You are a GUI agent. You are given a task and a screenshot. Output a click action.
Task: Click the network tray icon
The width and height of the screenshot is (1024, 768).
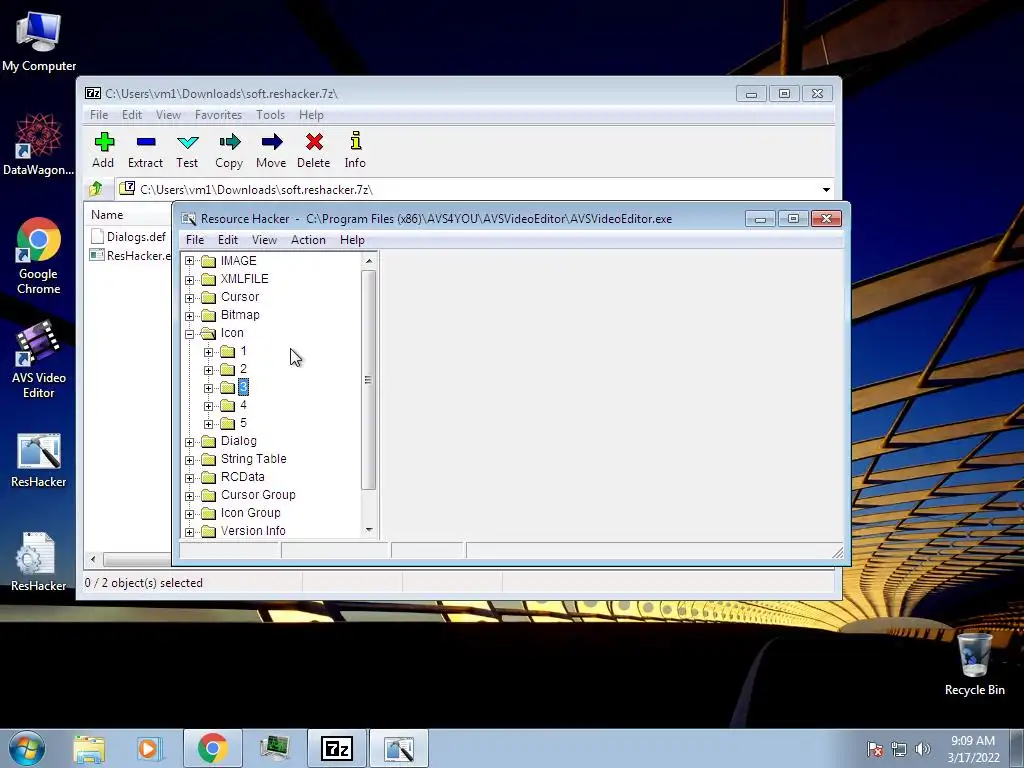coord(899,749)
